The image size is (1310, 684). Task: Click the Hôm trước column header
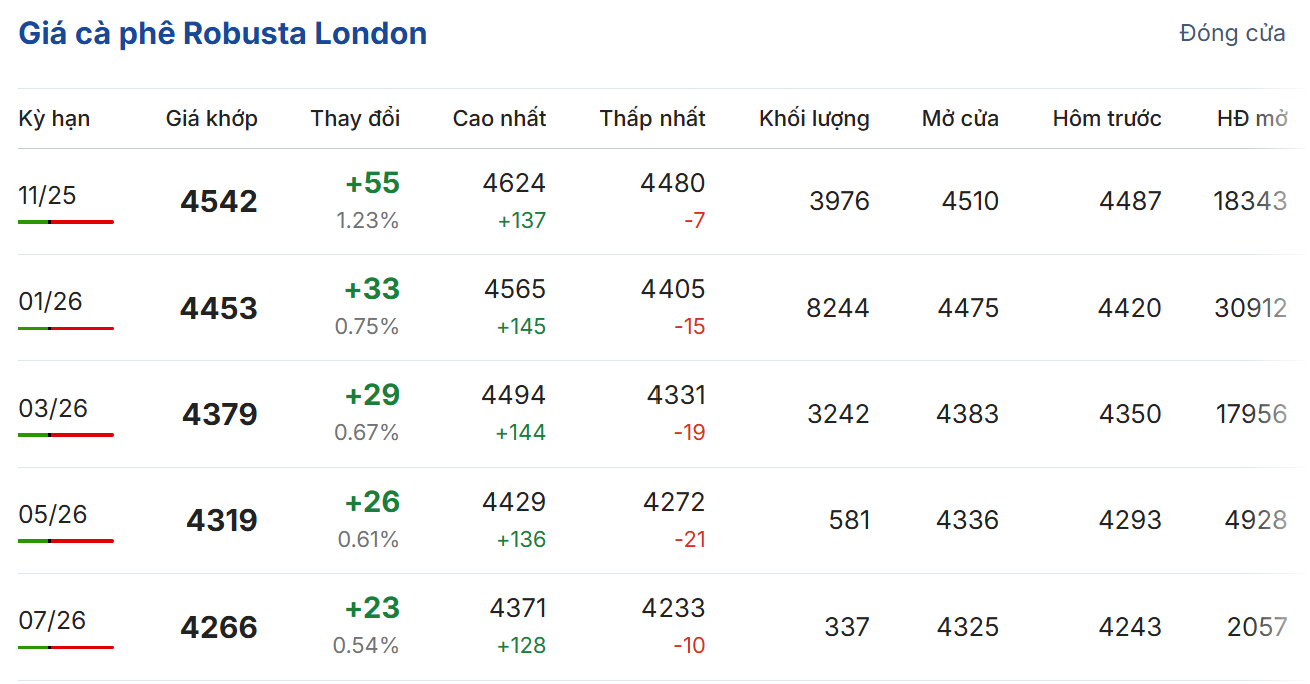[x=1107, y=119]
